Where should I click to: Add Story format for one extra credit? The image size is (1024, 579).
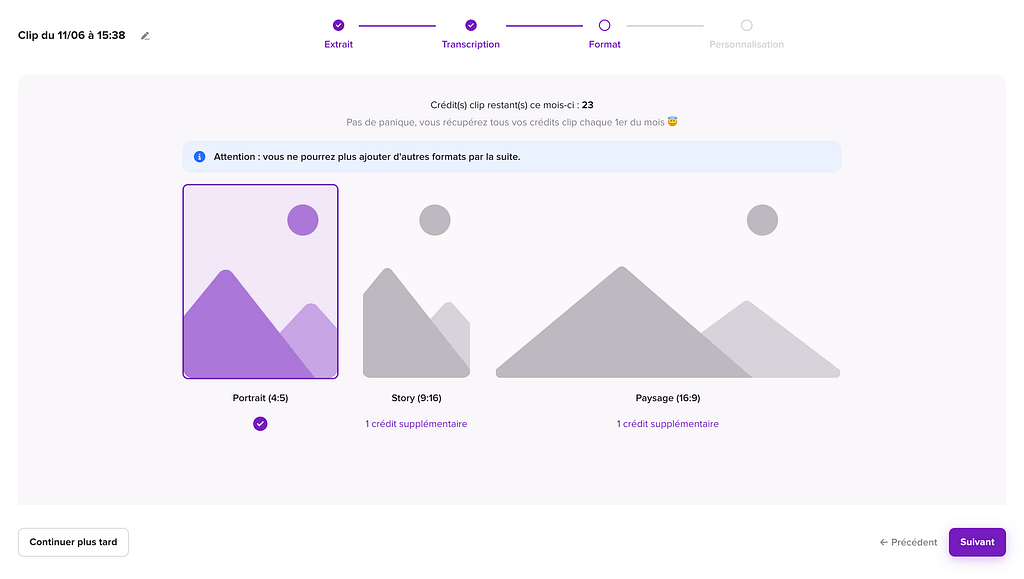(x=416, y=424)
